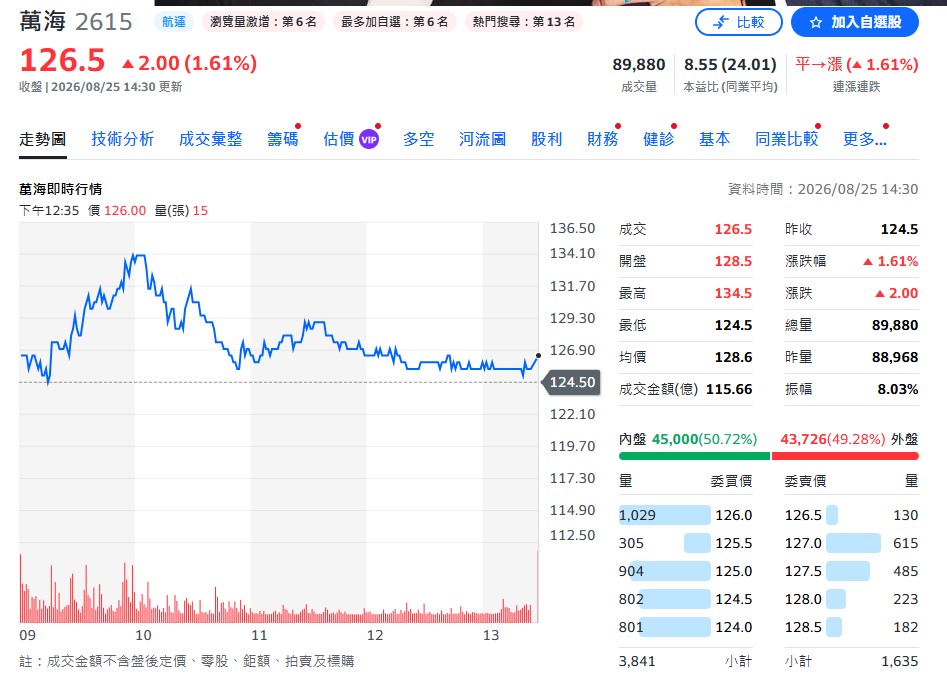Click 瀏覽量激增：第6名 ranking tag

click(x=263, y=22)
